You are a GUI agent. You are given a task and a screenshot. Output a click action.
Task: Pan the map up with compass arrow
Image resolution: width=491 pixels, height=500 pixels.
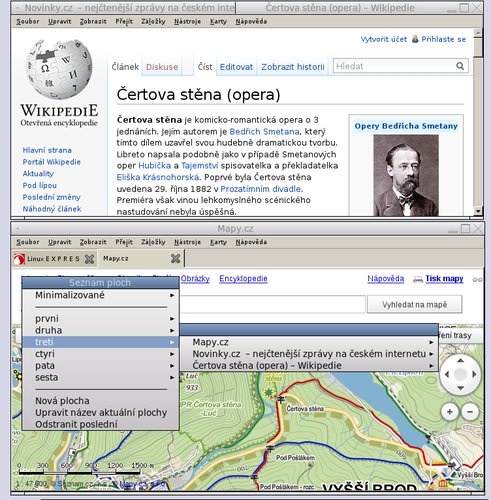click(460, 360)
